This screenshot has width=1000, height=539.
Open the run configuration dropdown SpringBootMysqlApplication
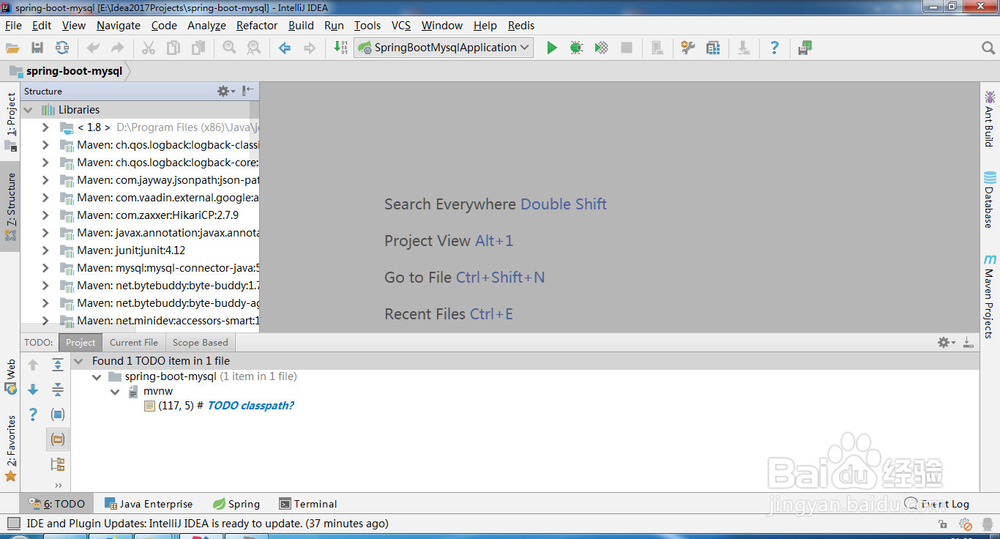pos(444,48)
